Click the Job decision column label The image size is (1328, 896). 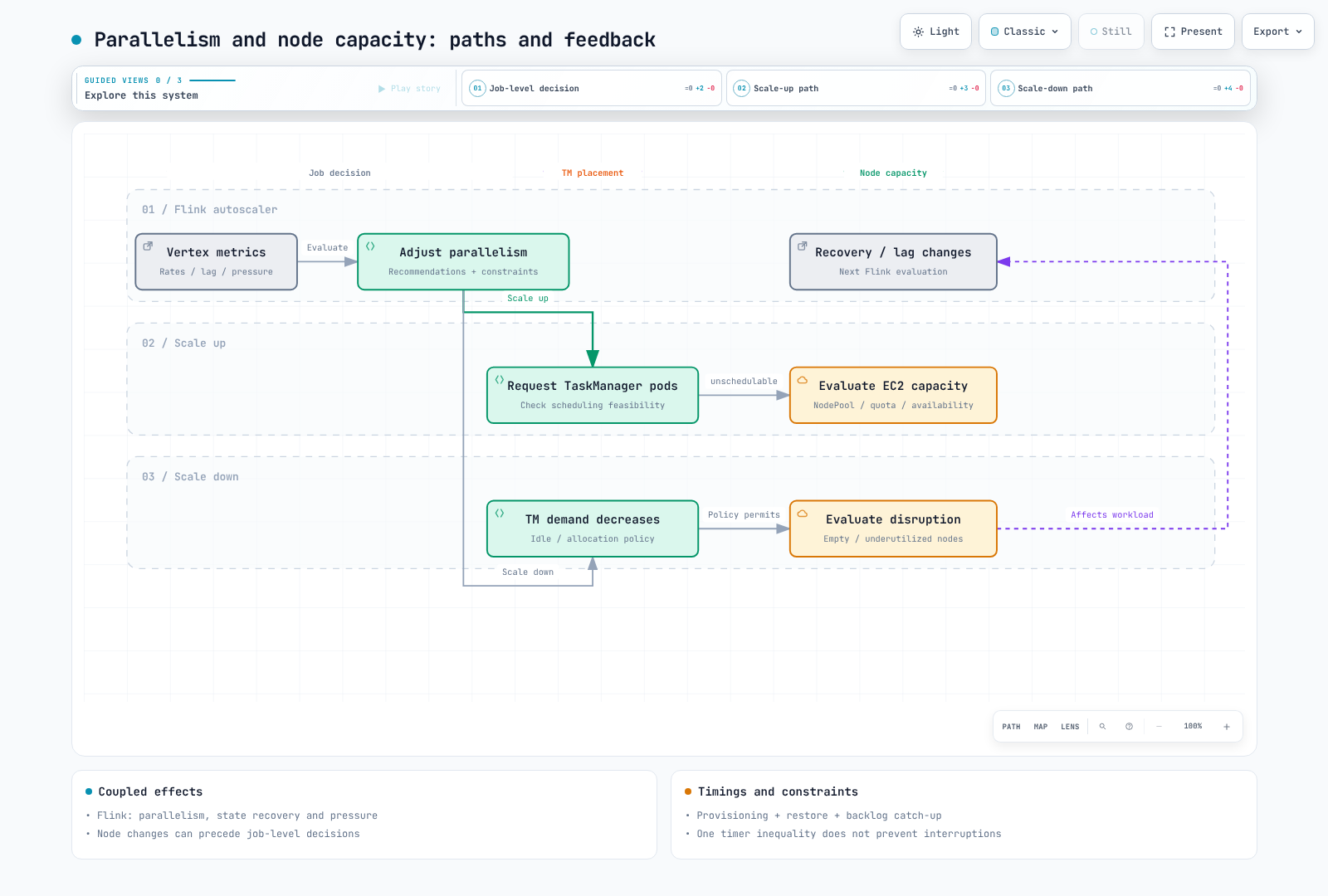(x=339, y=173)
